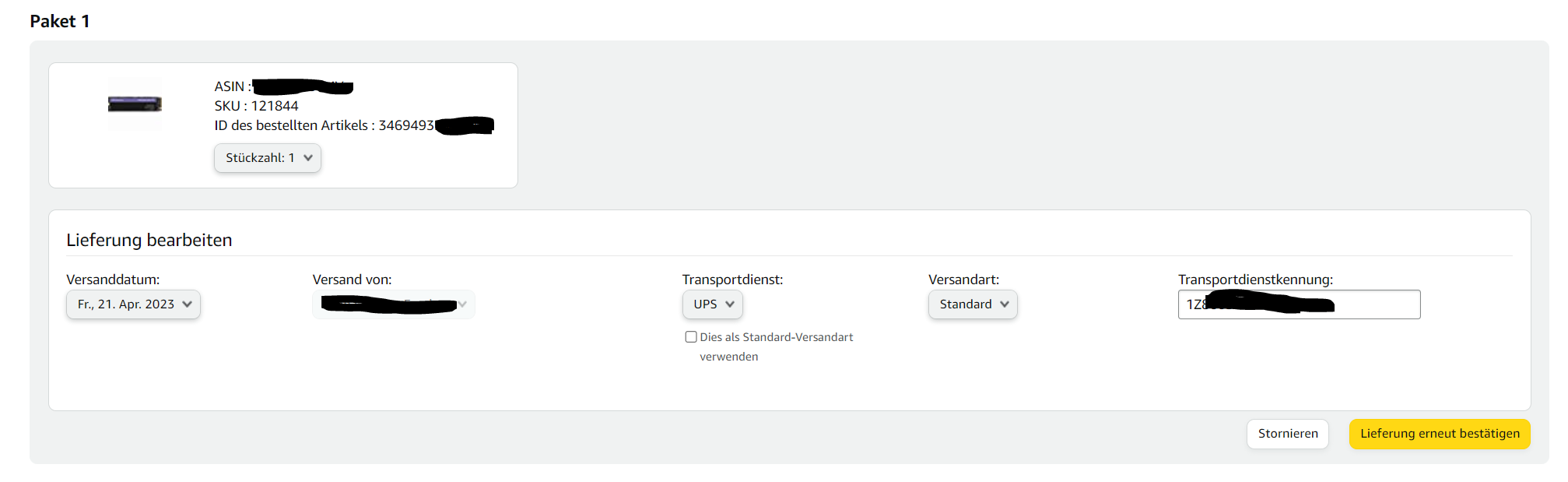Click the SKU 121844 text

coord(256,106)
